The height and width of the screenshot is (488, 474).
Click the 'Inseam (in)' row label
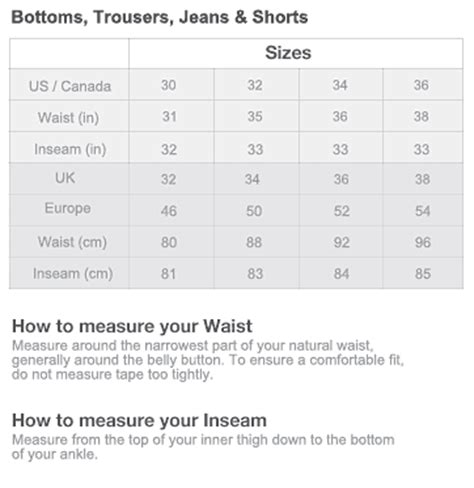point(70,149)
